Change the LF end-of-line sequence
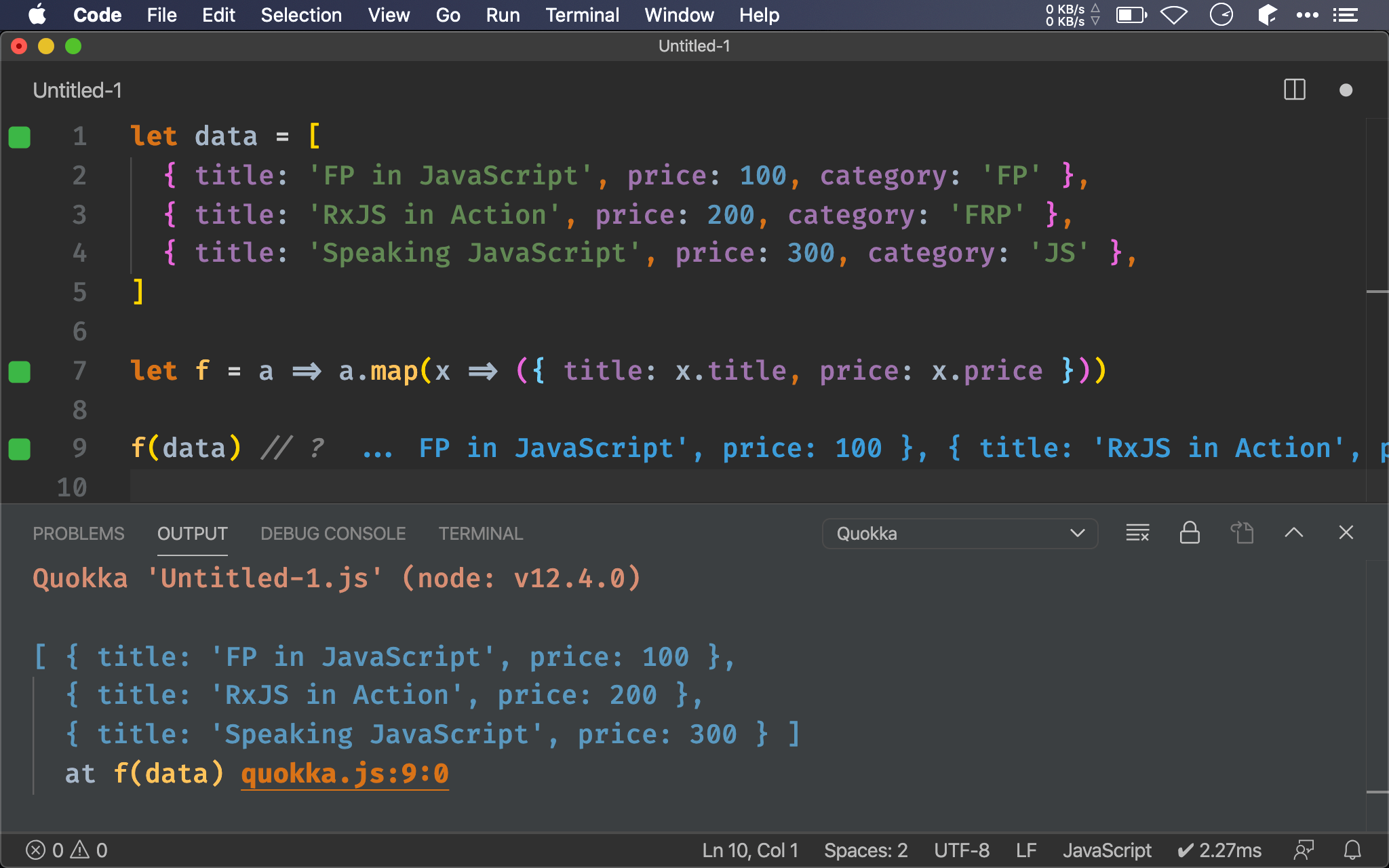 (x=1026, y=850)
